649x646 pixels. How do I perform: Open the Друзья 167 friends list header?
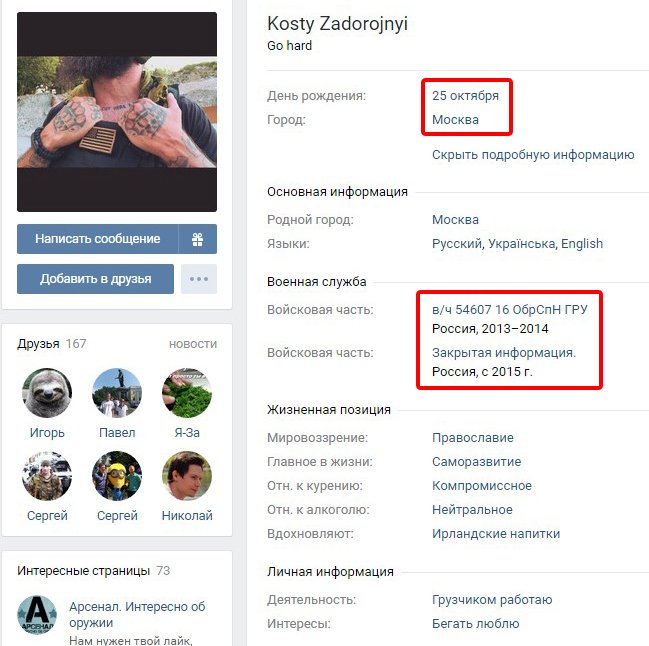(x=52, y=343)
